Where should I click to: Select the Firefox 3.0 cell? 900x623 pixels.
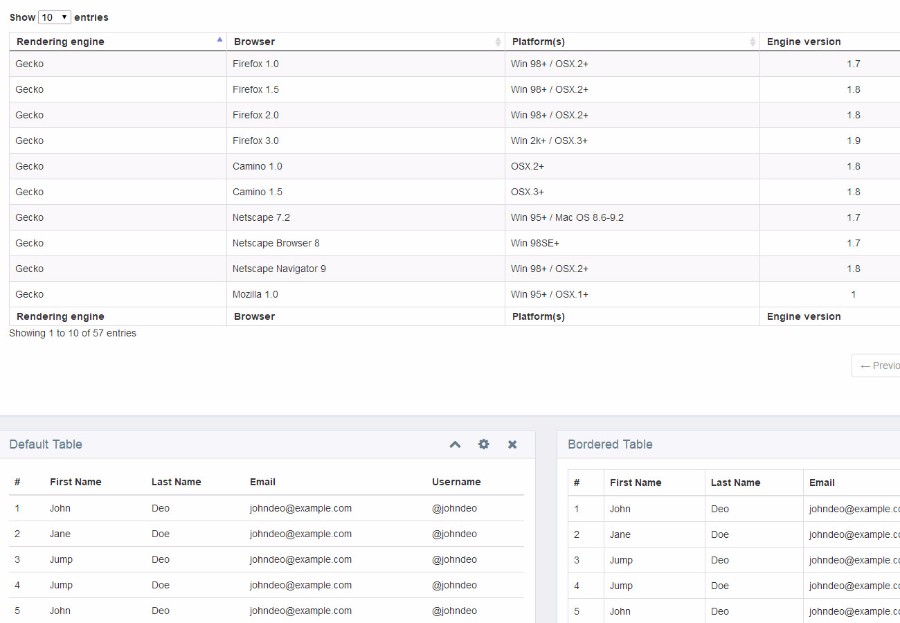click(366, 141)
